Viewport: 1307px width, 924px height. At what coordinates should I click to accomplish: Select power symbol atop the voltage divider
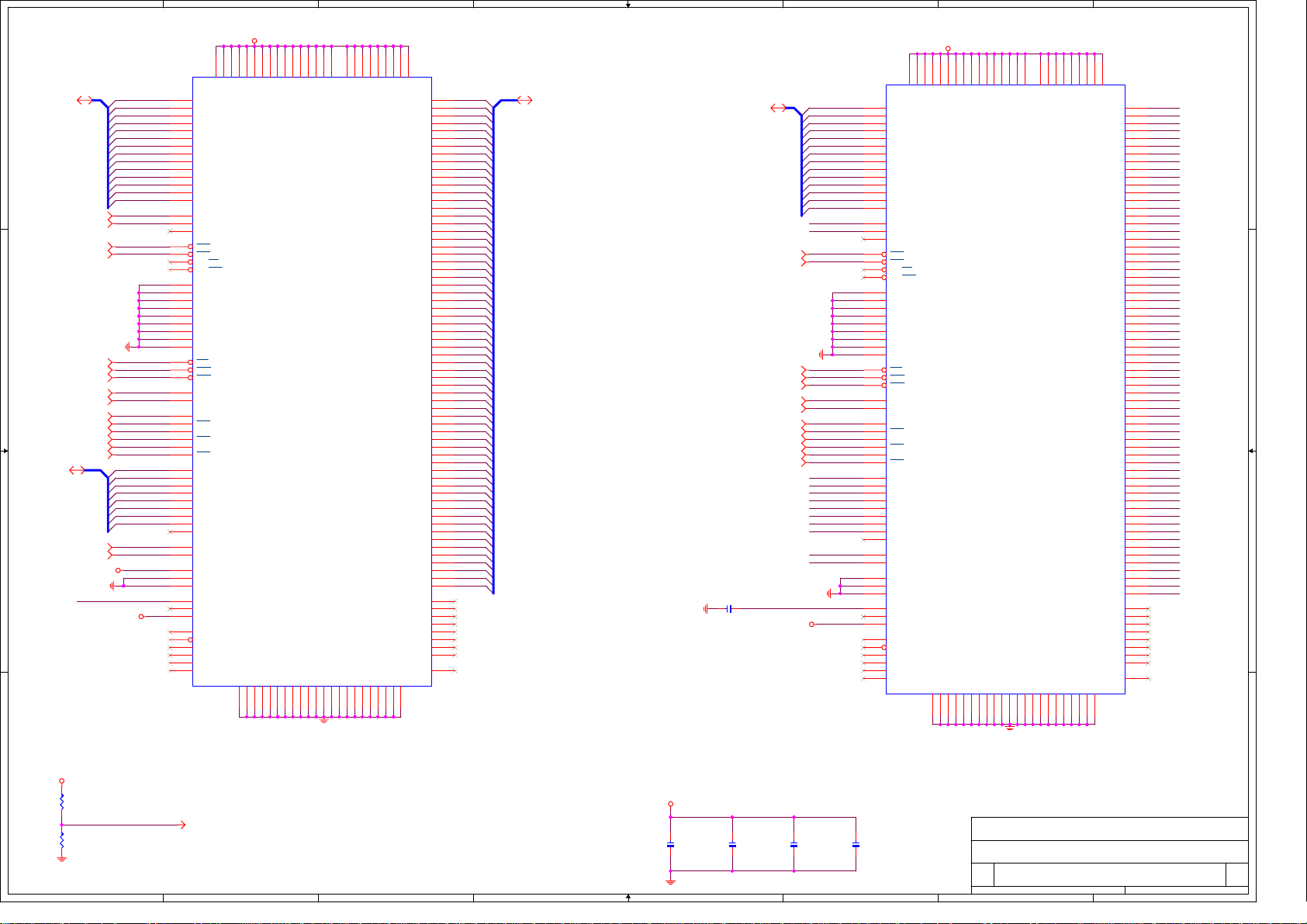click(x=61, y=782)
